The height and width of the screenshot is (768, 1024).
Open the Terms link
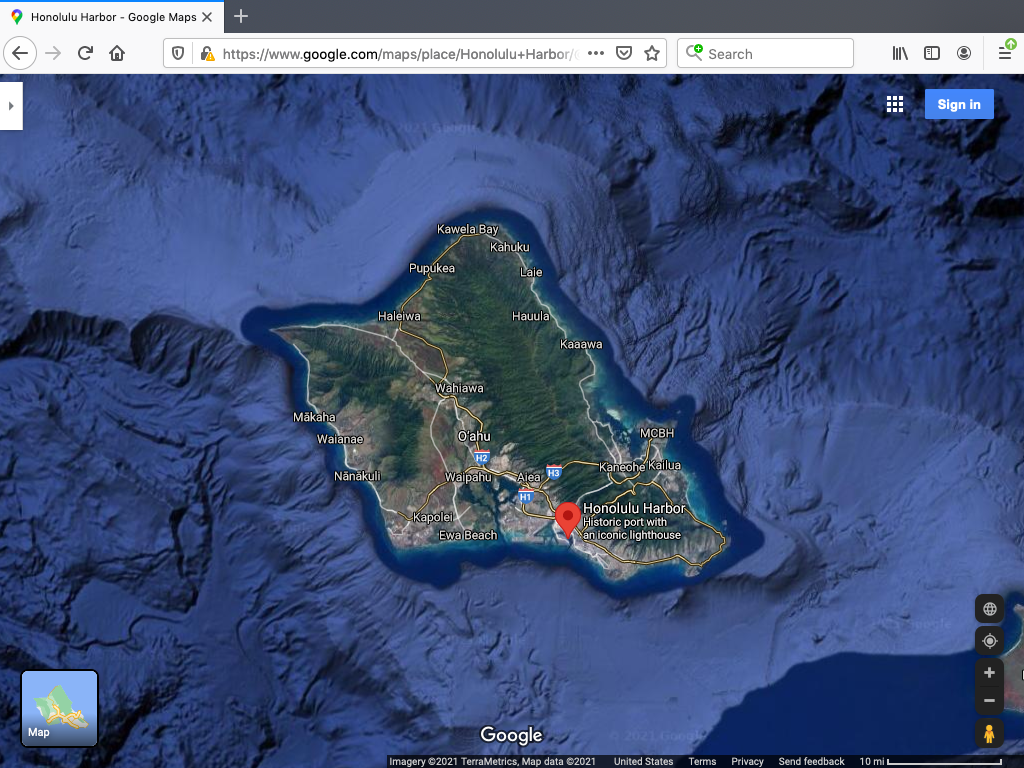pos(702,761)
